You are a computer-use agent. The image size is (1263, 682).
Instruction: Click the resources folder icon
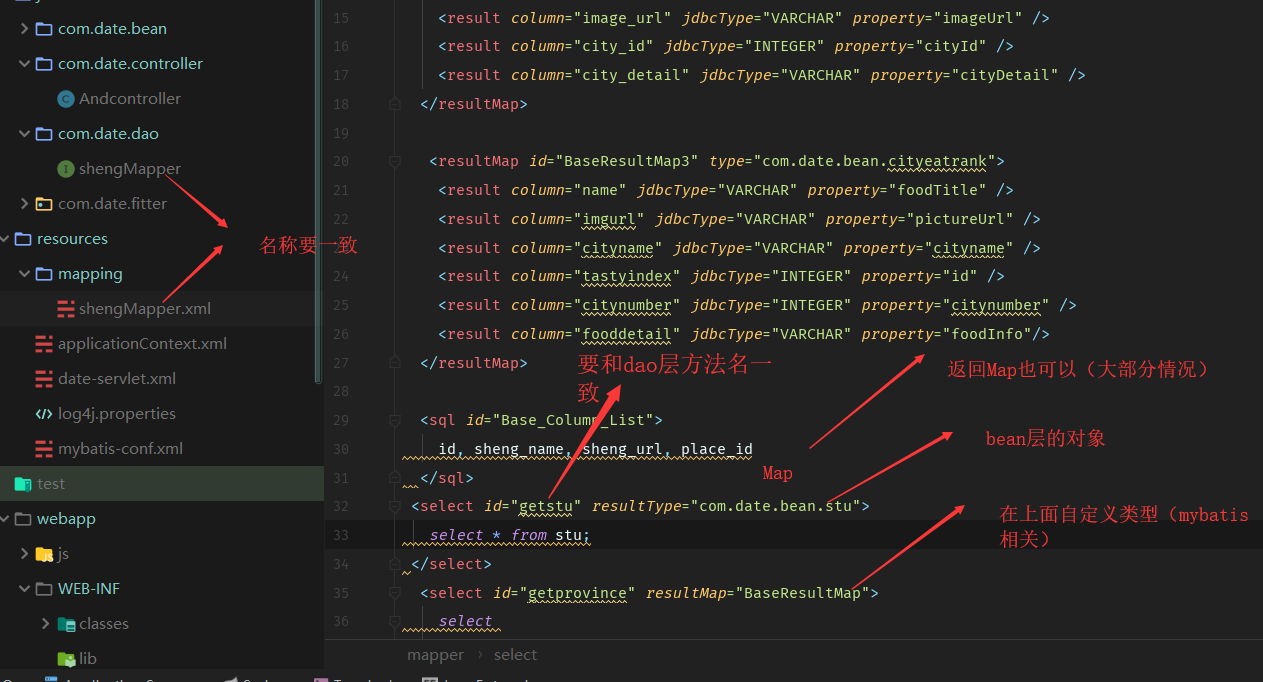point(23,239)
